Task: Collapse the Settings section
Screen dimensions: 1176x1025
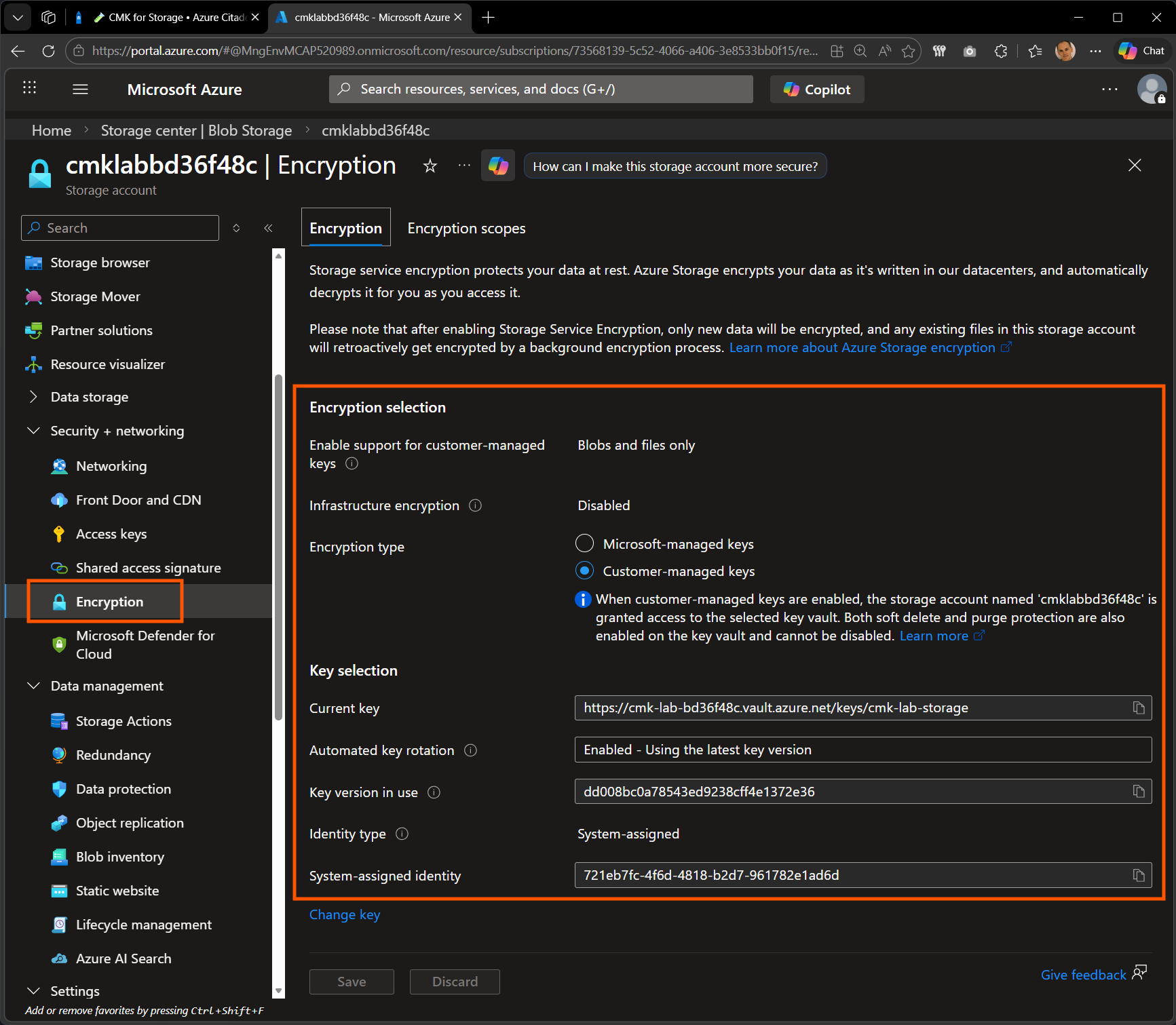Action: [x=33, y=991]
